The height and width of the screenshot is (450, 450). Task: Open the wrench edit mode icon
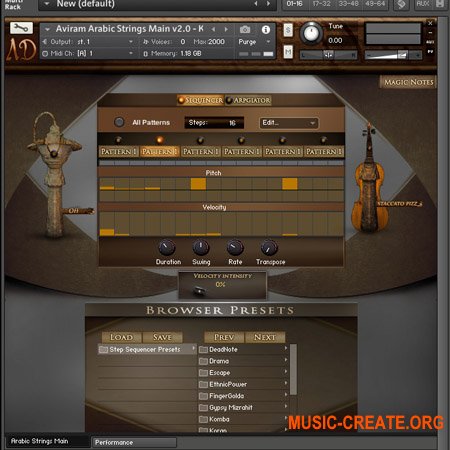21,28
